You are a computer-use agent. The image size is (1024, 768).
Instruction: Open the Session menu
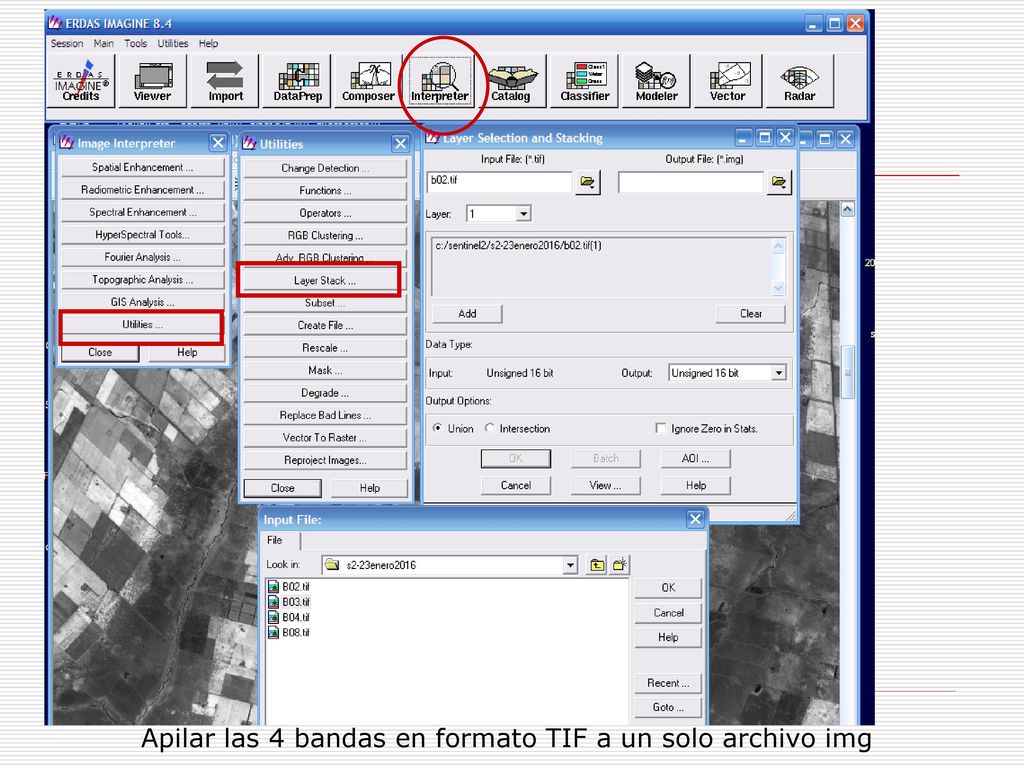[x=67, y=43]
